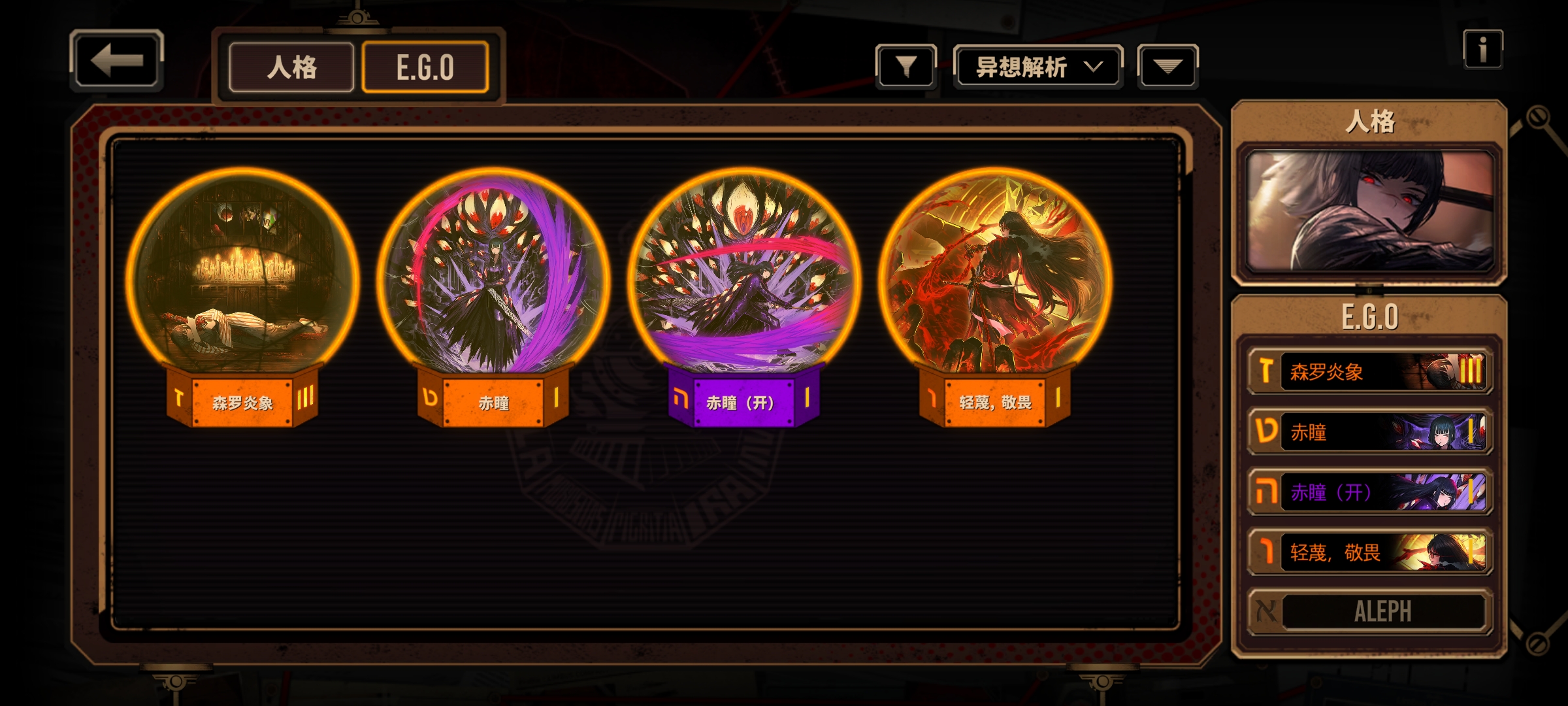Expand the E.G.O panel header
Viewport: 1568px width, 706px height.
pos(1369,316)
